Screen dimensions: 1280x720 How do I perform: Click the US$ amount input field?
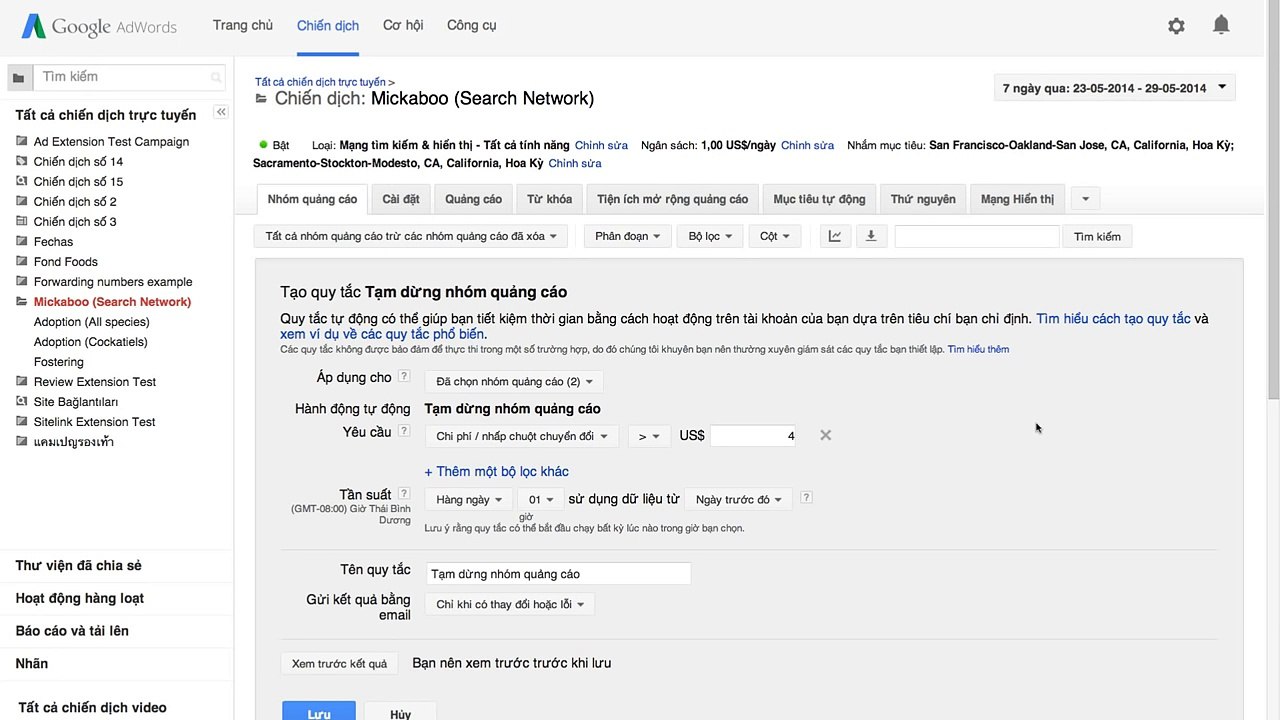tap(754, 436)
